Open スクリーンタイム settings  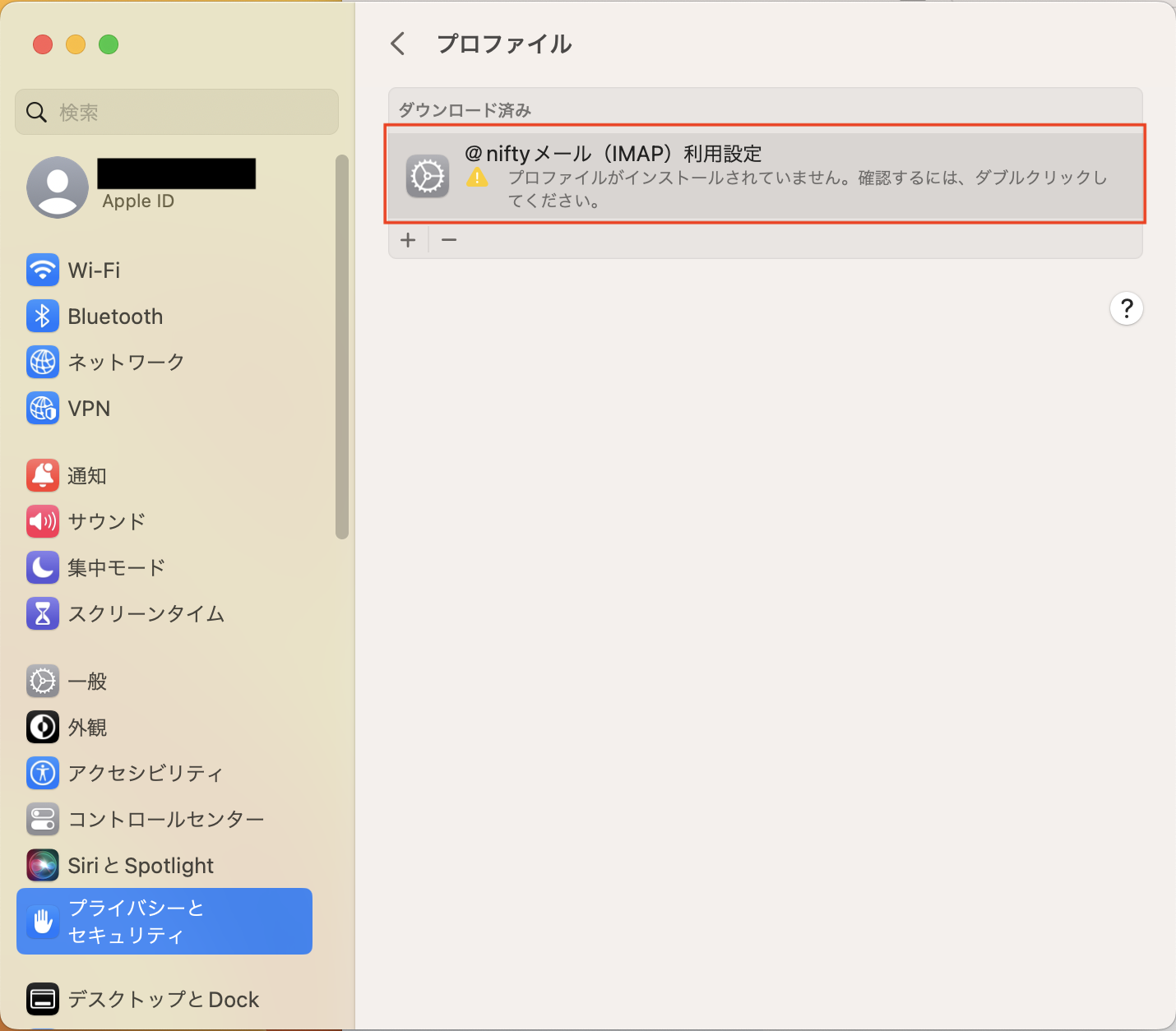click(145, 613)
